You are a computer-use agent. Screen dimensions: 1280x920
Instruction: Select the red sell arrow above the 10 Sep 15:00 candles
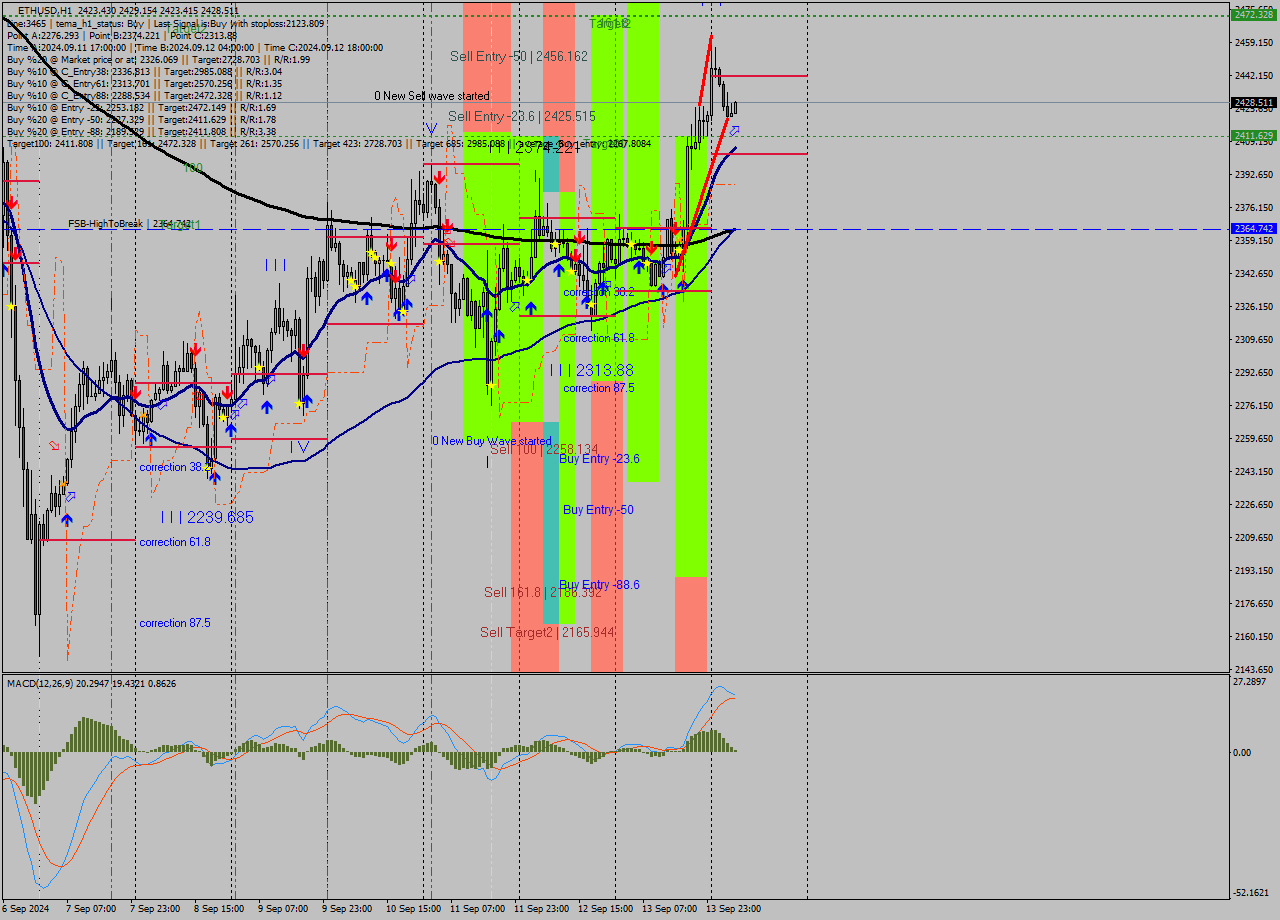[x=439, y=175]
